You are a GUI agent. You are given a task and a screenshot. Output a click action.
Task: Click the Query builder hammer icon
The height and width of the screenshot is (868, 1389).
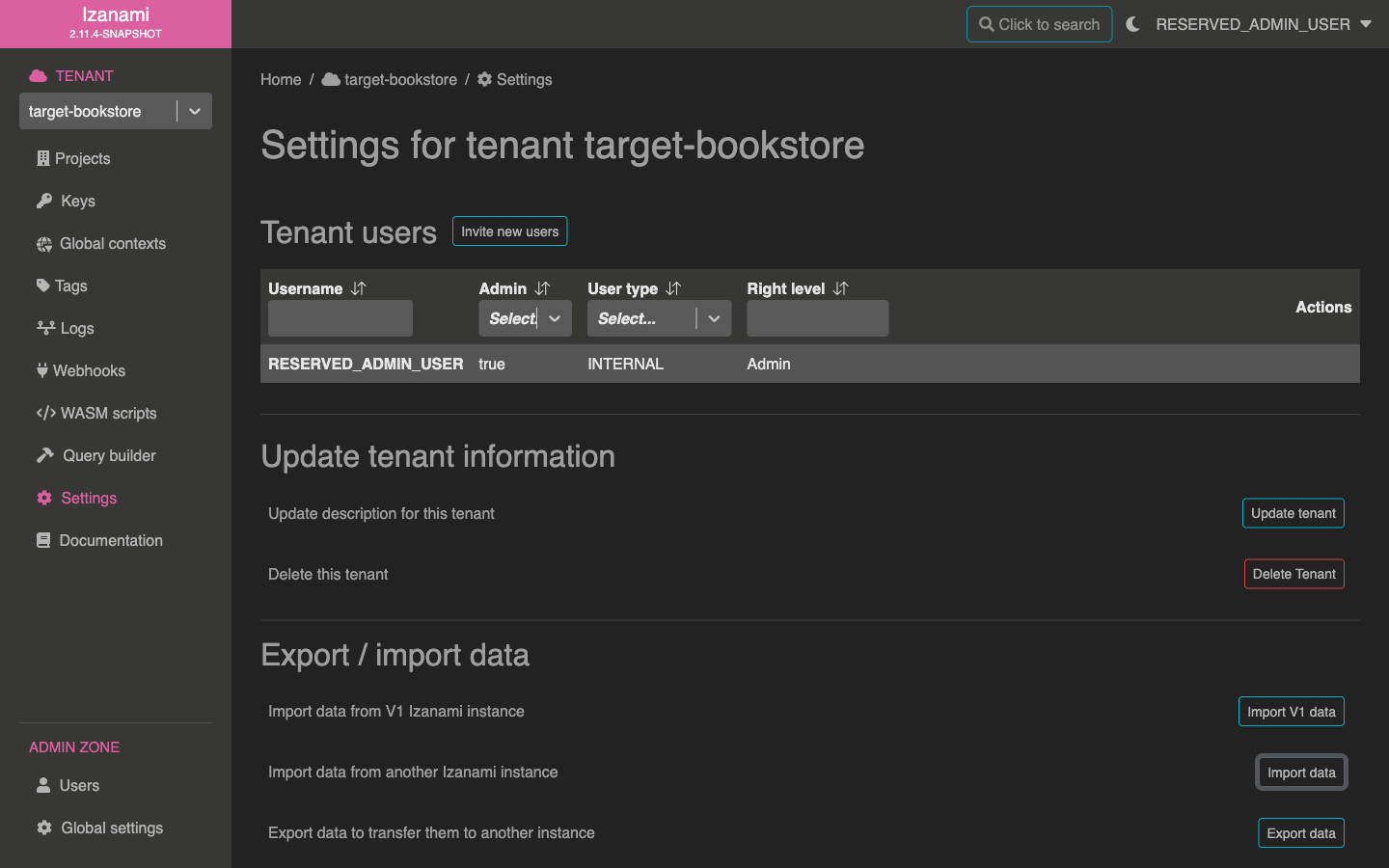(44, 455)
